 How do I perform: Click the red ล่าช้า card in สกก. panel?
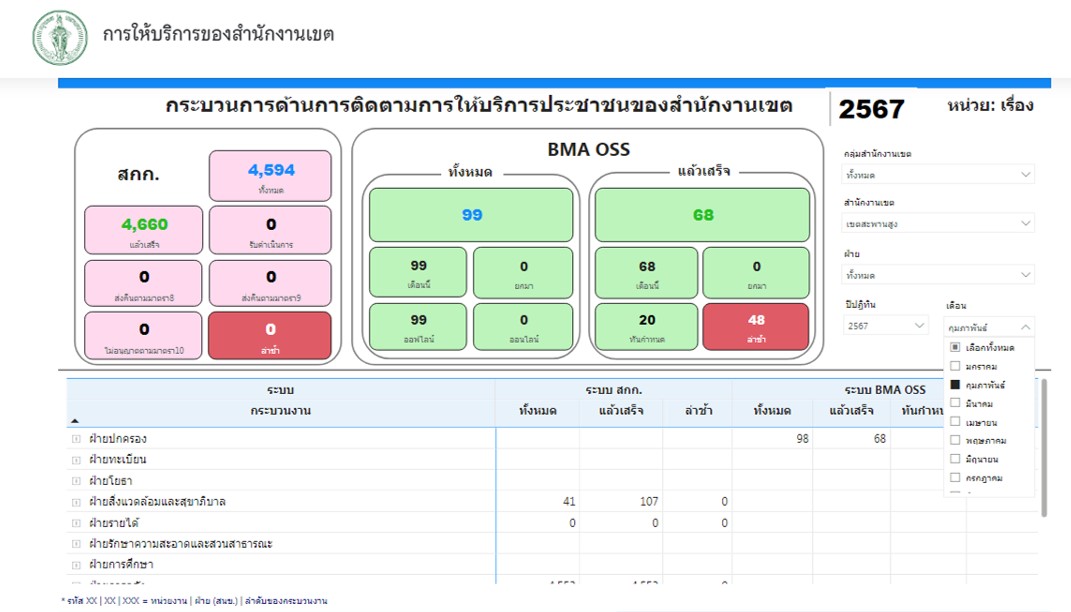point(270,335)
